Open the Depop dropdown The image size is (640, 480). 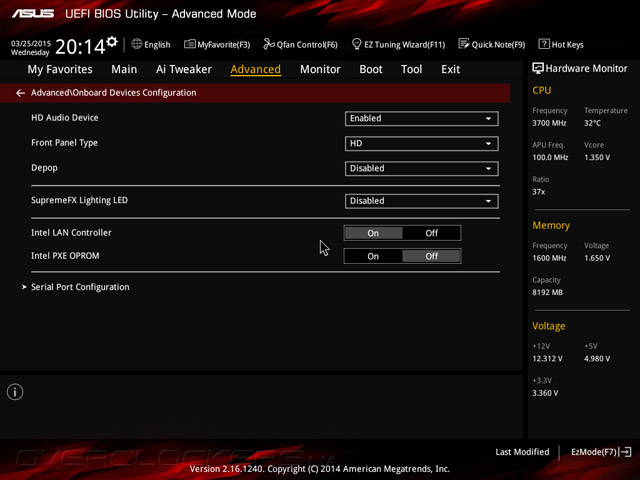422,169
